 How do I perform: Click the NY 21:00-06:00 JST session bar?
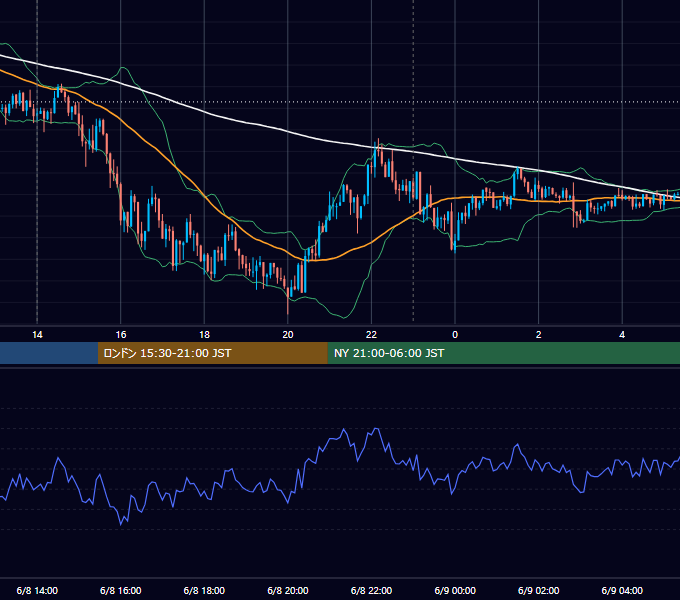click(x=503, y=353)
